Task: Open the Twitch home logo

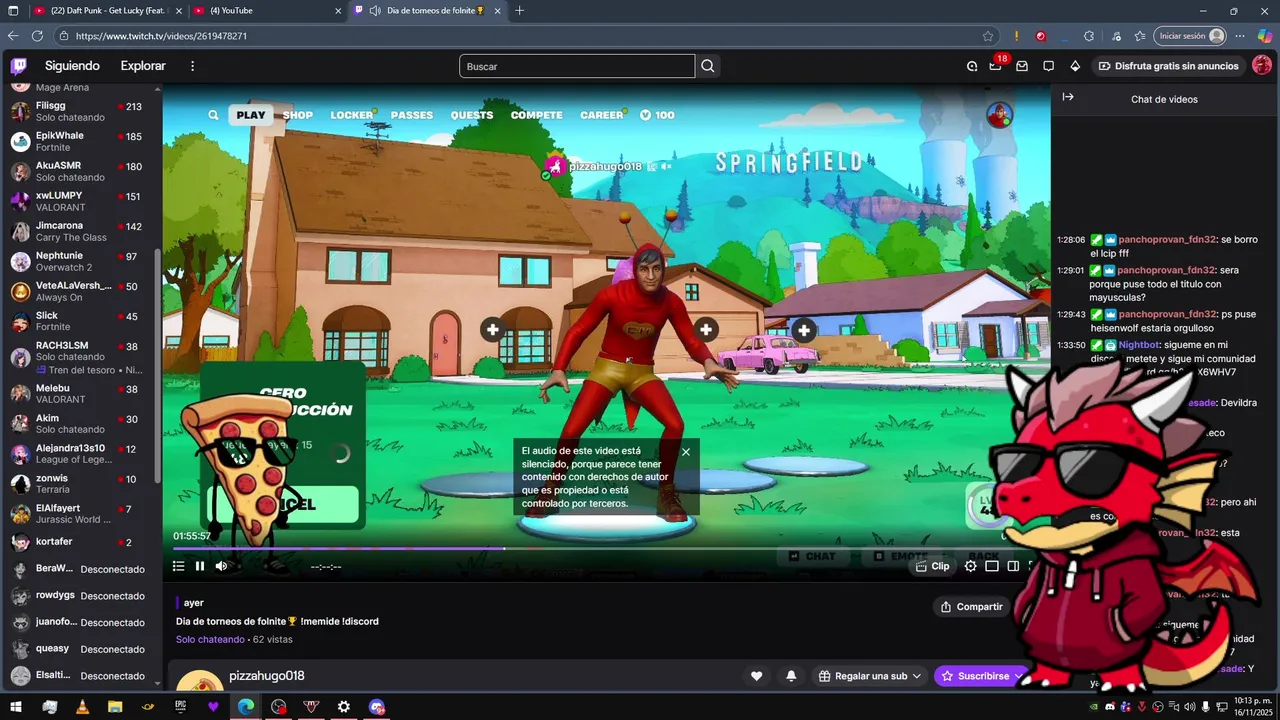Action: click(x=19, y=66)
